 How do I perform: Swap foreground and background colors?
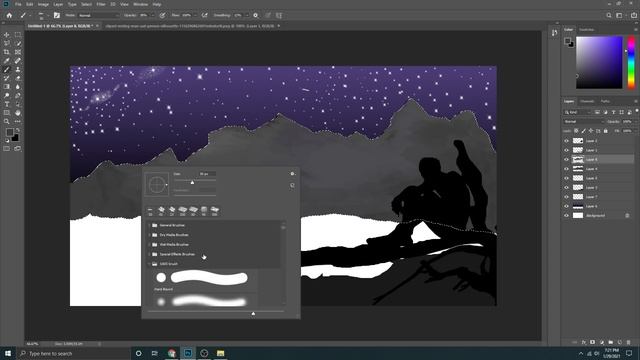(x=18, y=130)
